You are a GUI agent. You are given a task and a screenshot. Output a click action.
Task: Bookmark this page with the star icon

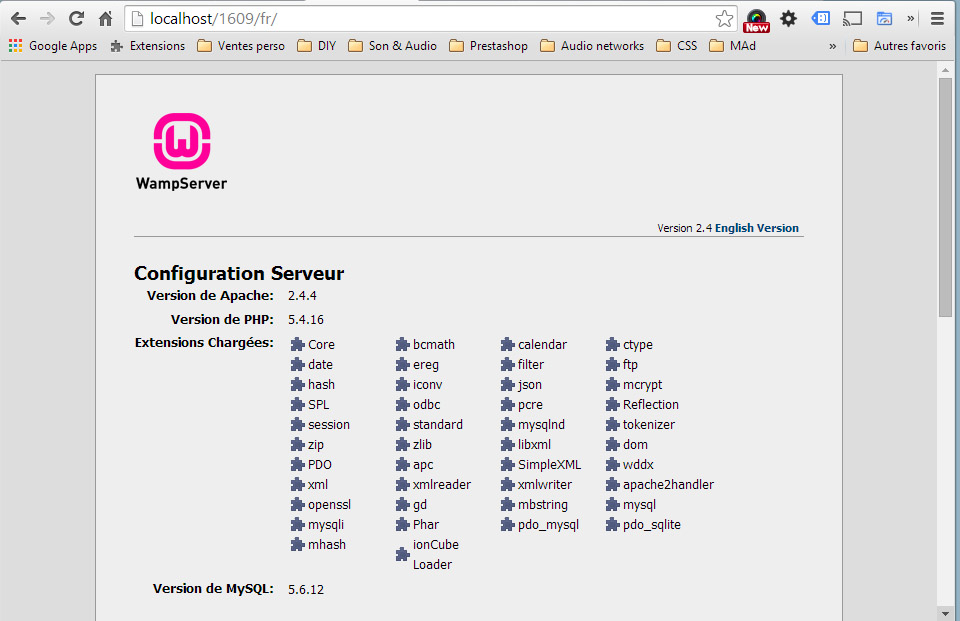tap(724, 19)
